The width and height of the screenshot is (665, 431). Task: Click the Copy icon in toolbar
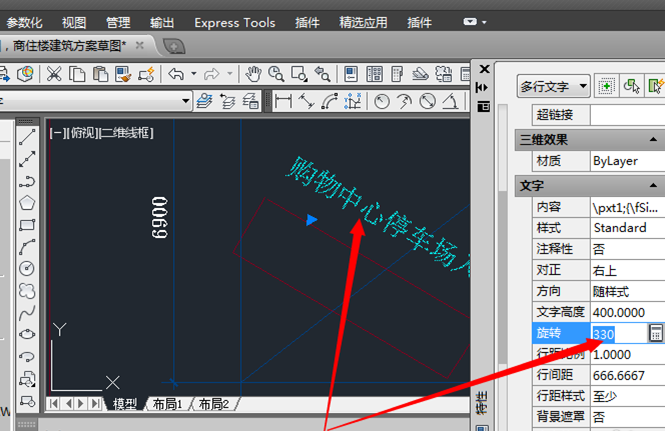77,74
